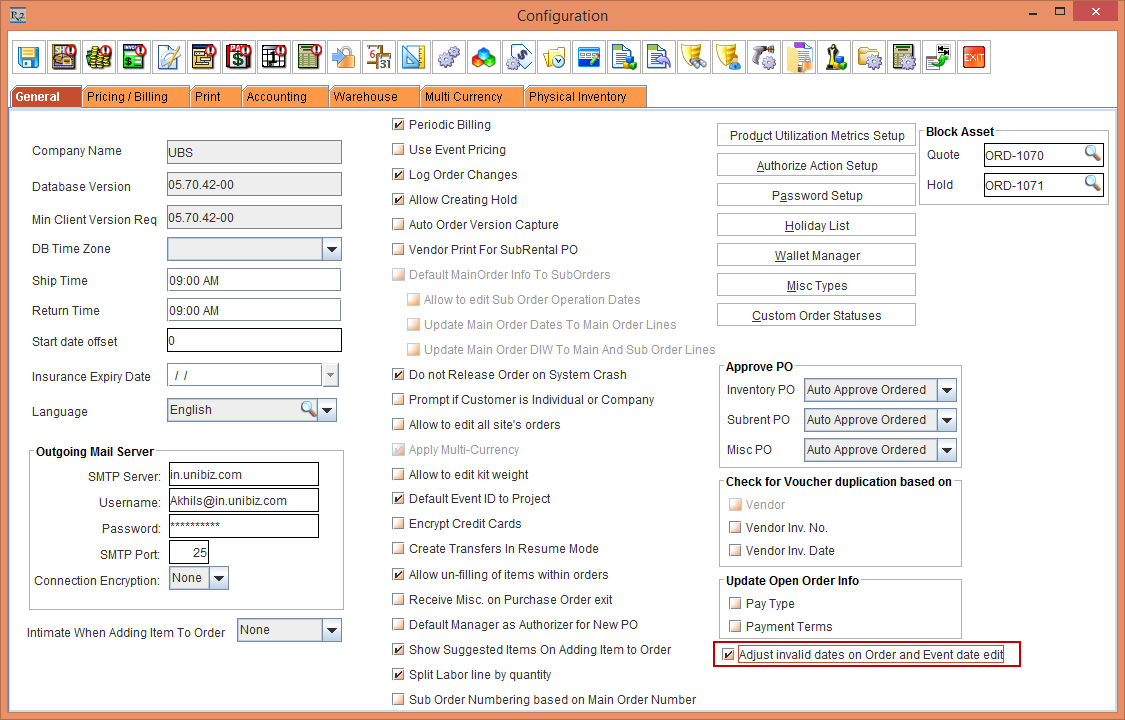Viewport: 1125px width, 720px height.
Task: Click the padlock with arrow toolbar icon
Action: click(343, 57)
